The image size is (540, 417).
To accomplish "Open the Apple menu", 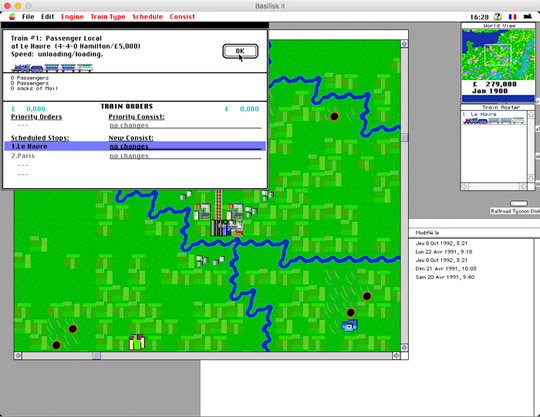I will [12, 17].
